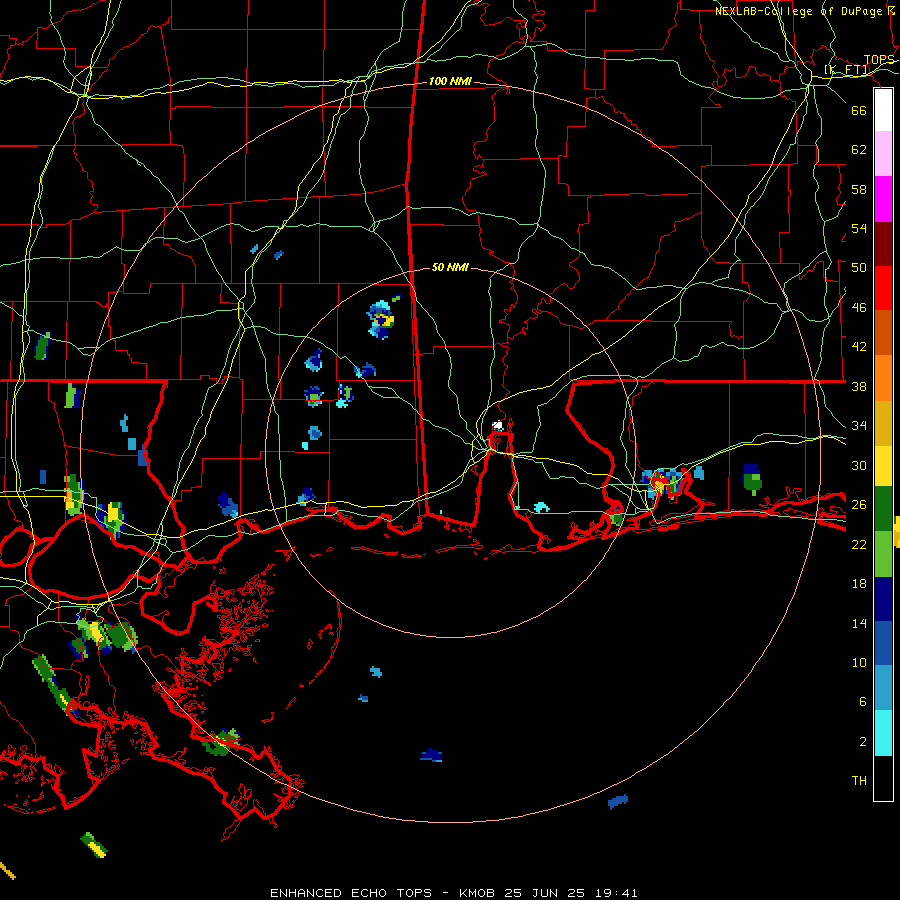This screenshot has width=900, height=900.
Task: Pick the magenta legend swatch
Action: click(x=883, y=199)
